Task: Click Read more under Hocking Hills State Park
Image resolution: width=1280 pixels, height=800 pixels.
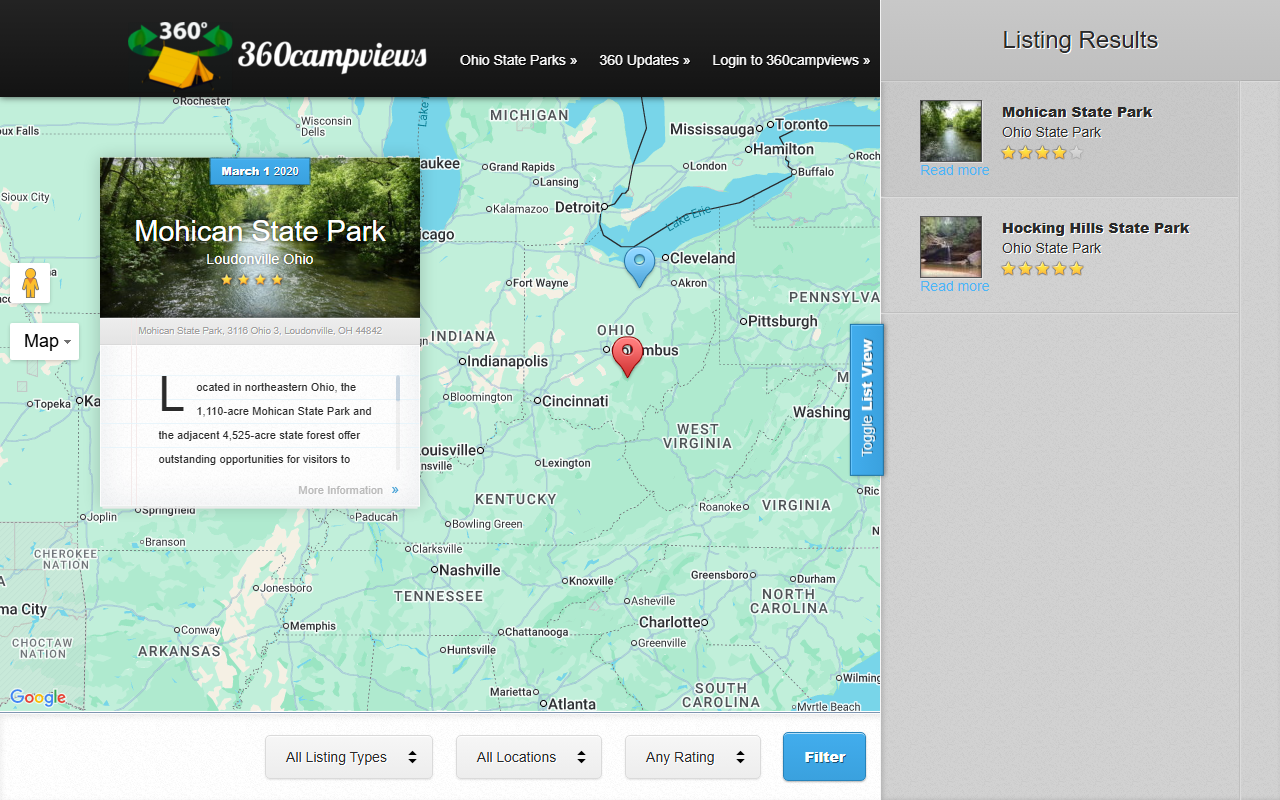Action: coord(954,286)
